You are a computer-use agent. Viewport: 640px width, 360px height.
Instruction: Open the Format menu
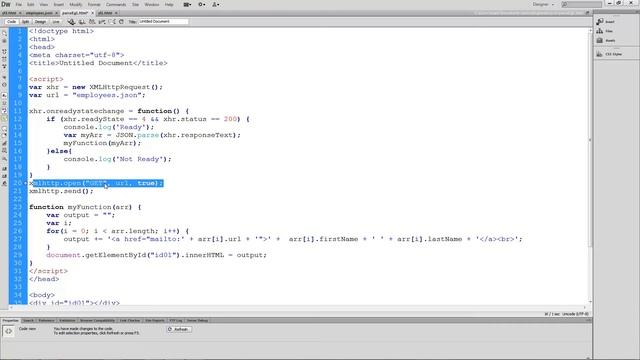(x=94, y=4)
